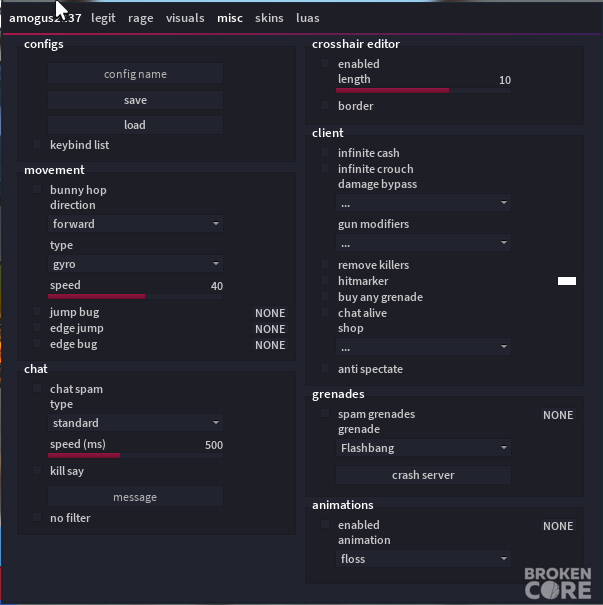
Task: Enable the bunny hop checkbox
Action: tap(37, 189)
